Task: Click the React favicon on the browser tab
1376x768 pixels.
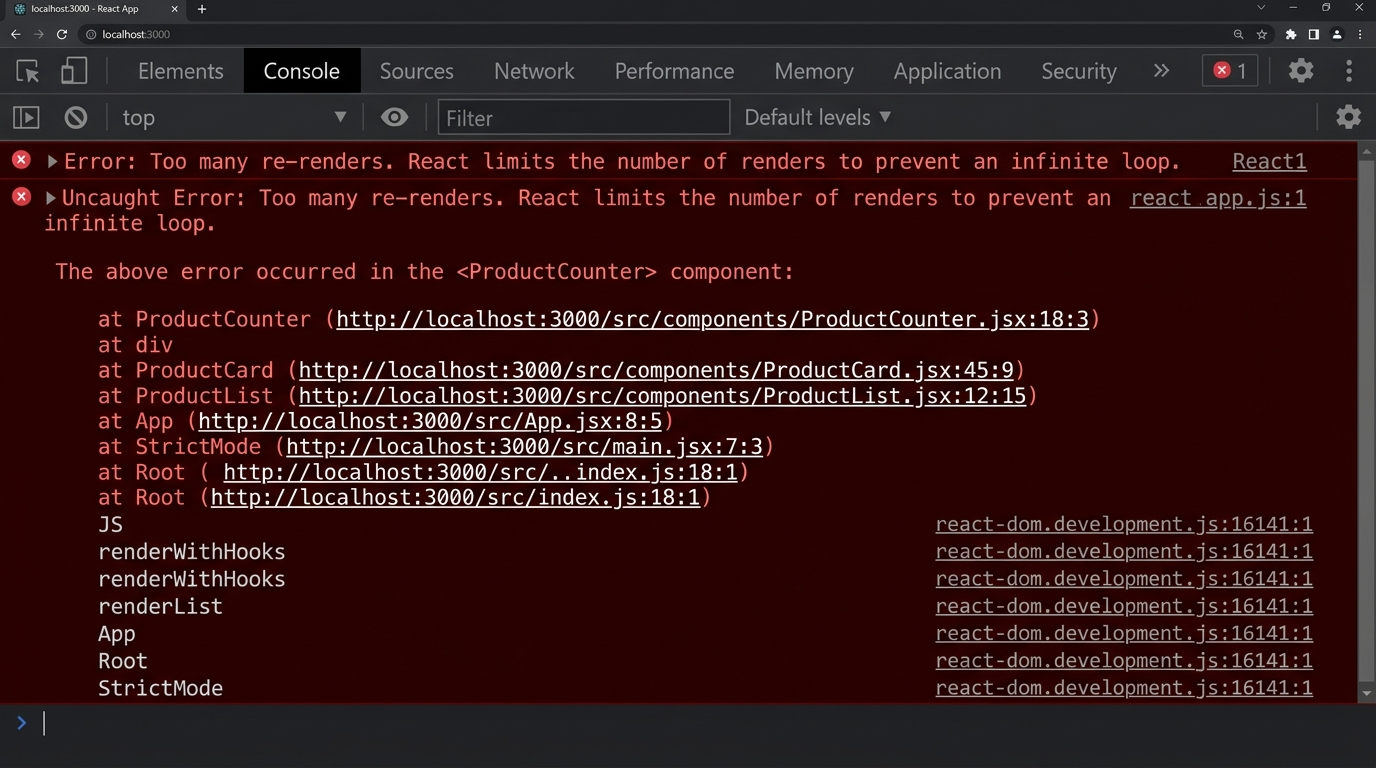Action: pos(19,9)
